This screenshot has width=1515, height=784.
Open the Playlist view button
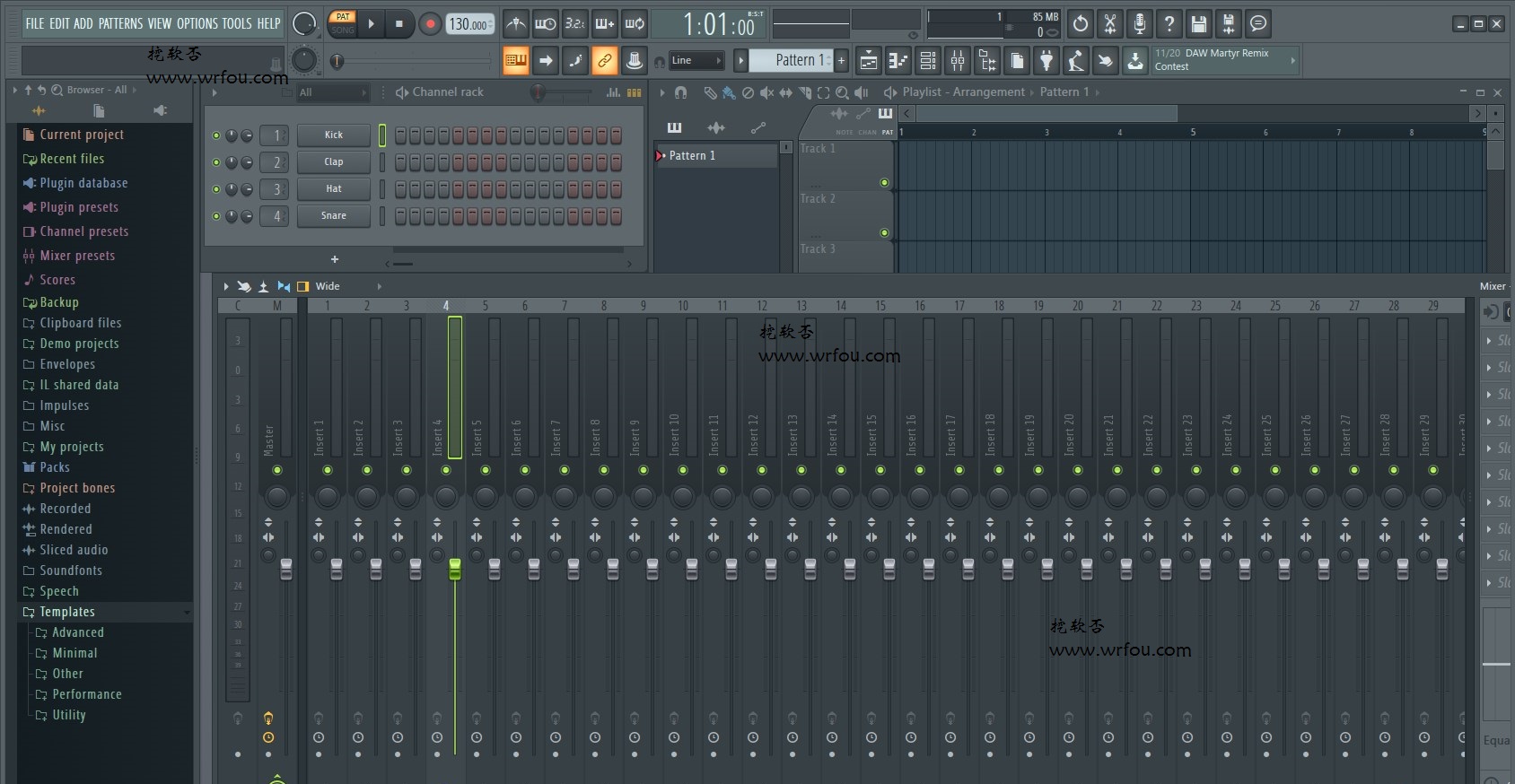pyautogui.click(x=869, y=61)
